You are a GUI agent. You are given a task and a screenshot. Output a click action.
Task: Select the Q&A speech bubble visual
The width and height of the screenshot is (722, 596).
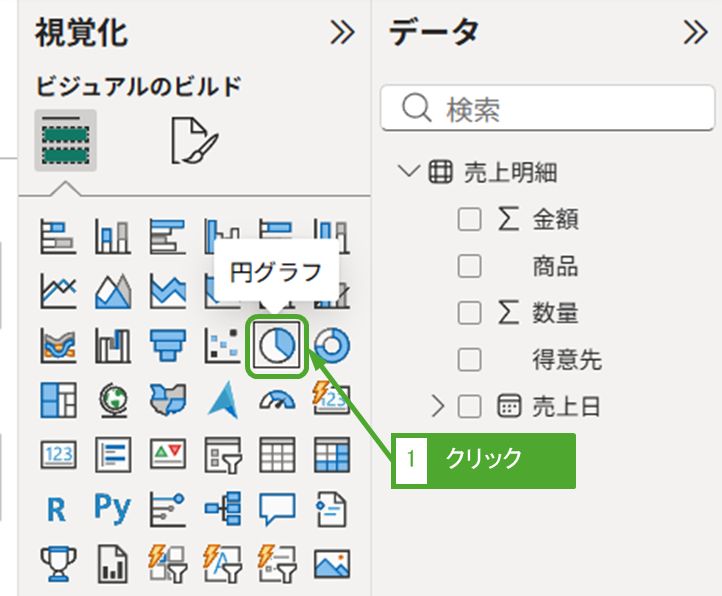(277, 508)
